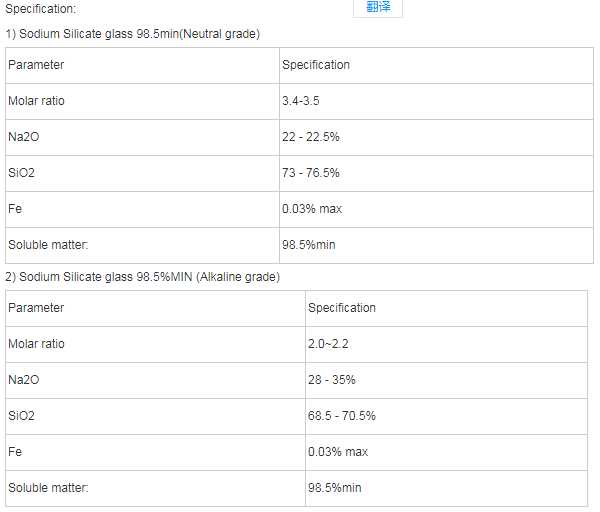Click Soluble matter label in Alkaline table

click(49, 488)
